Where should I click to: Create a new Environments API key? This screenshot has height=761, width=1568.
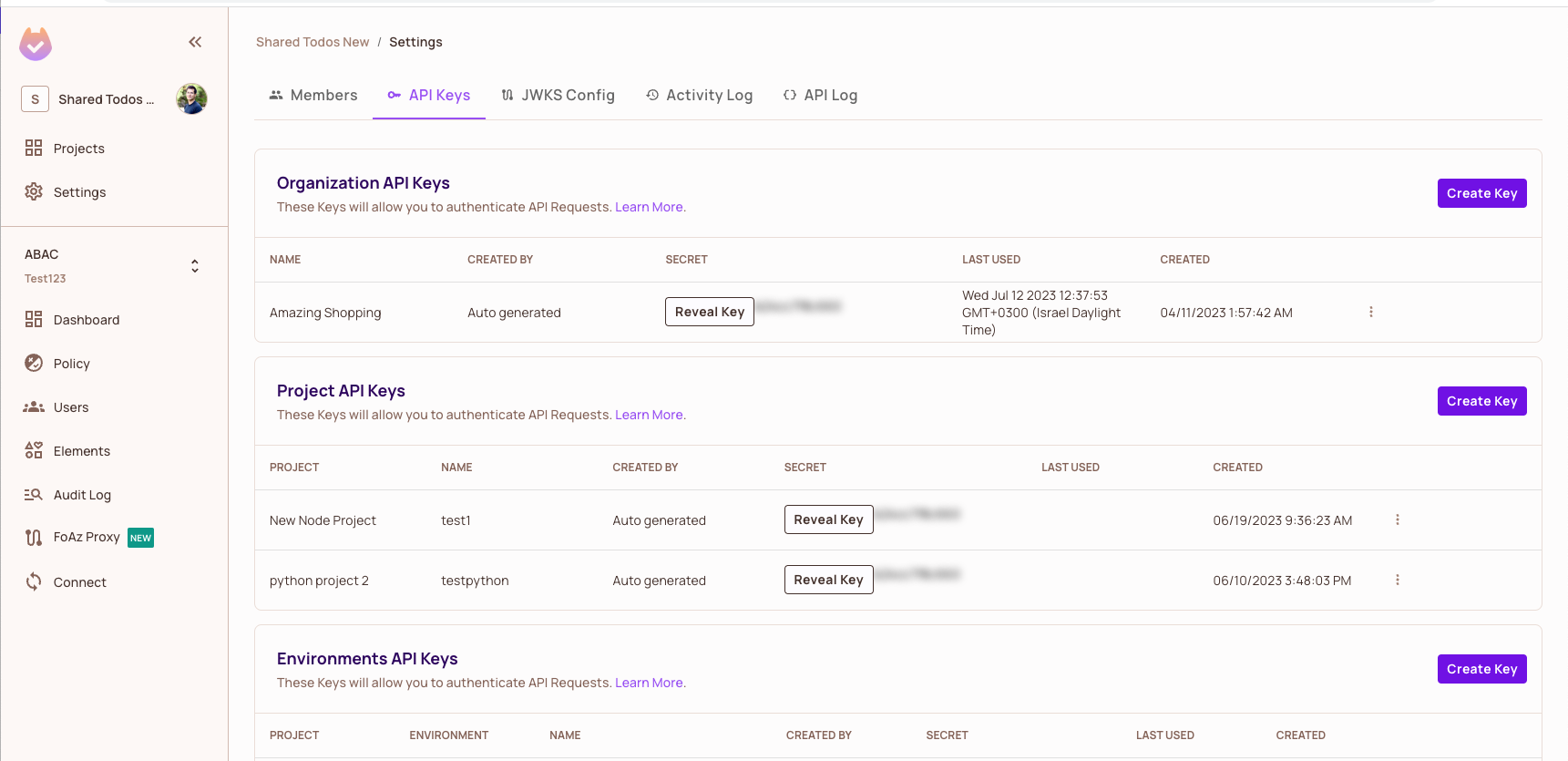pos(1481,669)
